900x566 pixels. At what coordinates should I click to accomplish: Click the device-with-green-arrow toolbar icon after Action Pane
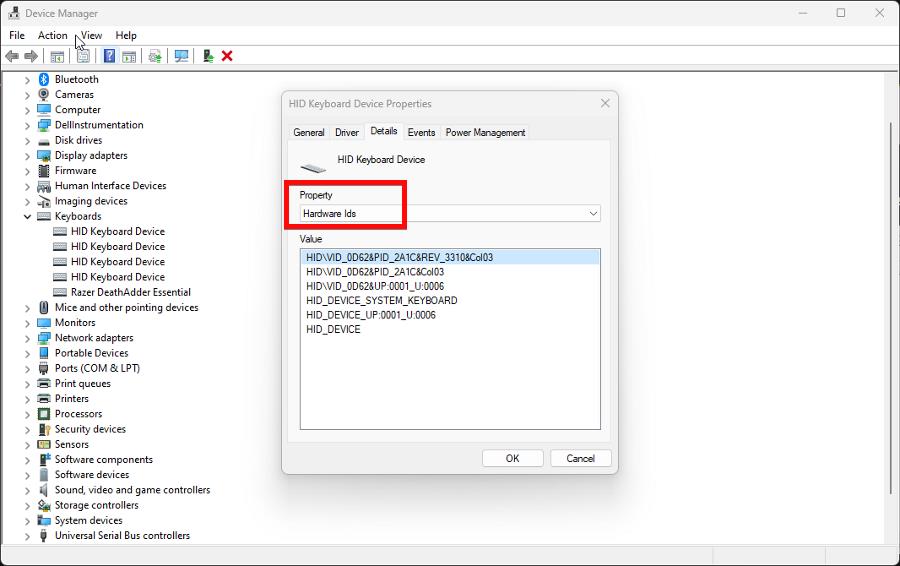pyautogui.click(x=154, y=56)
